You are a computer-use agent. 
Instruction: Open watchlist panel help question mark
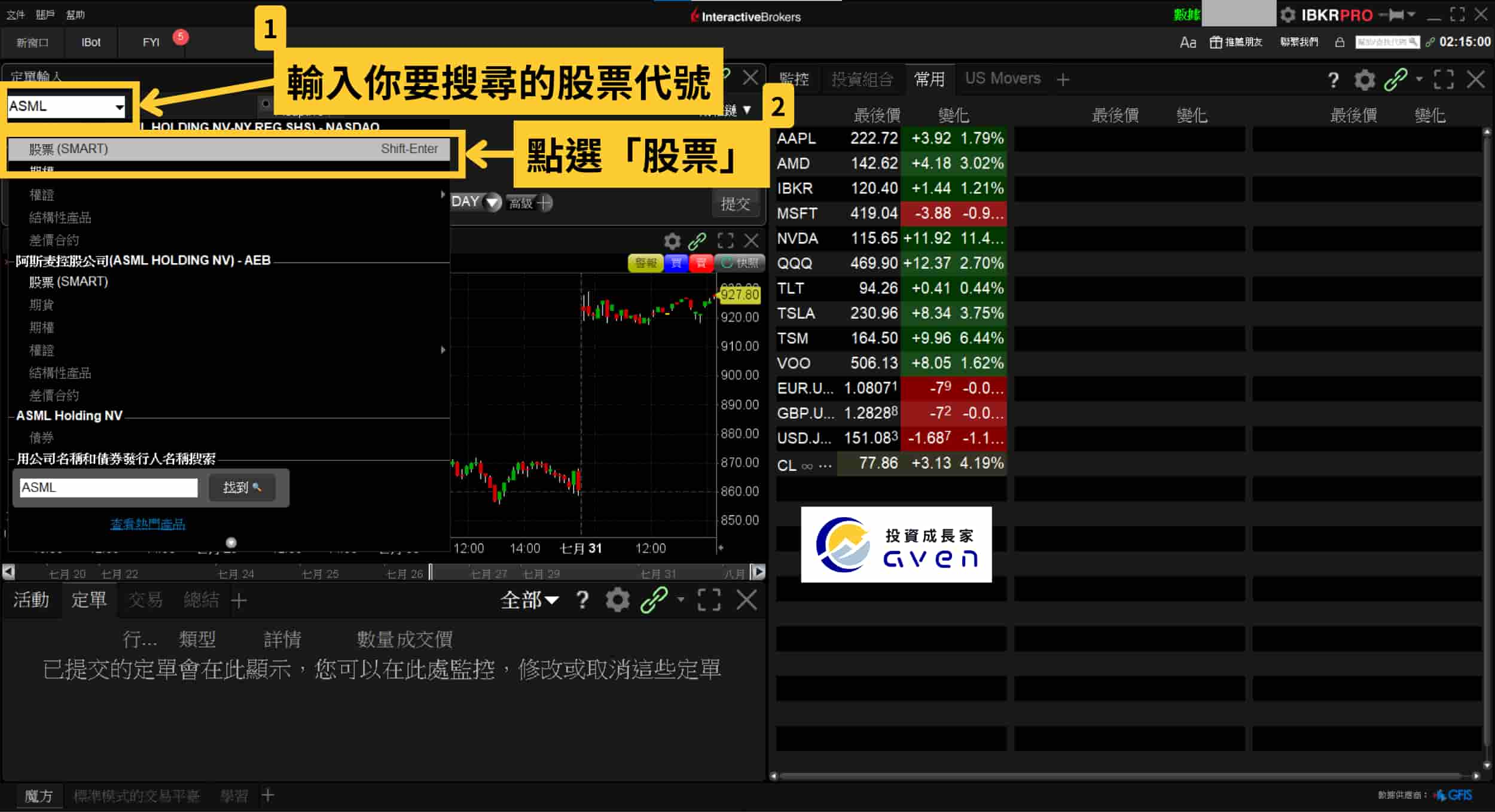point(1333,80)
